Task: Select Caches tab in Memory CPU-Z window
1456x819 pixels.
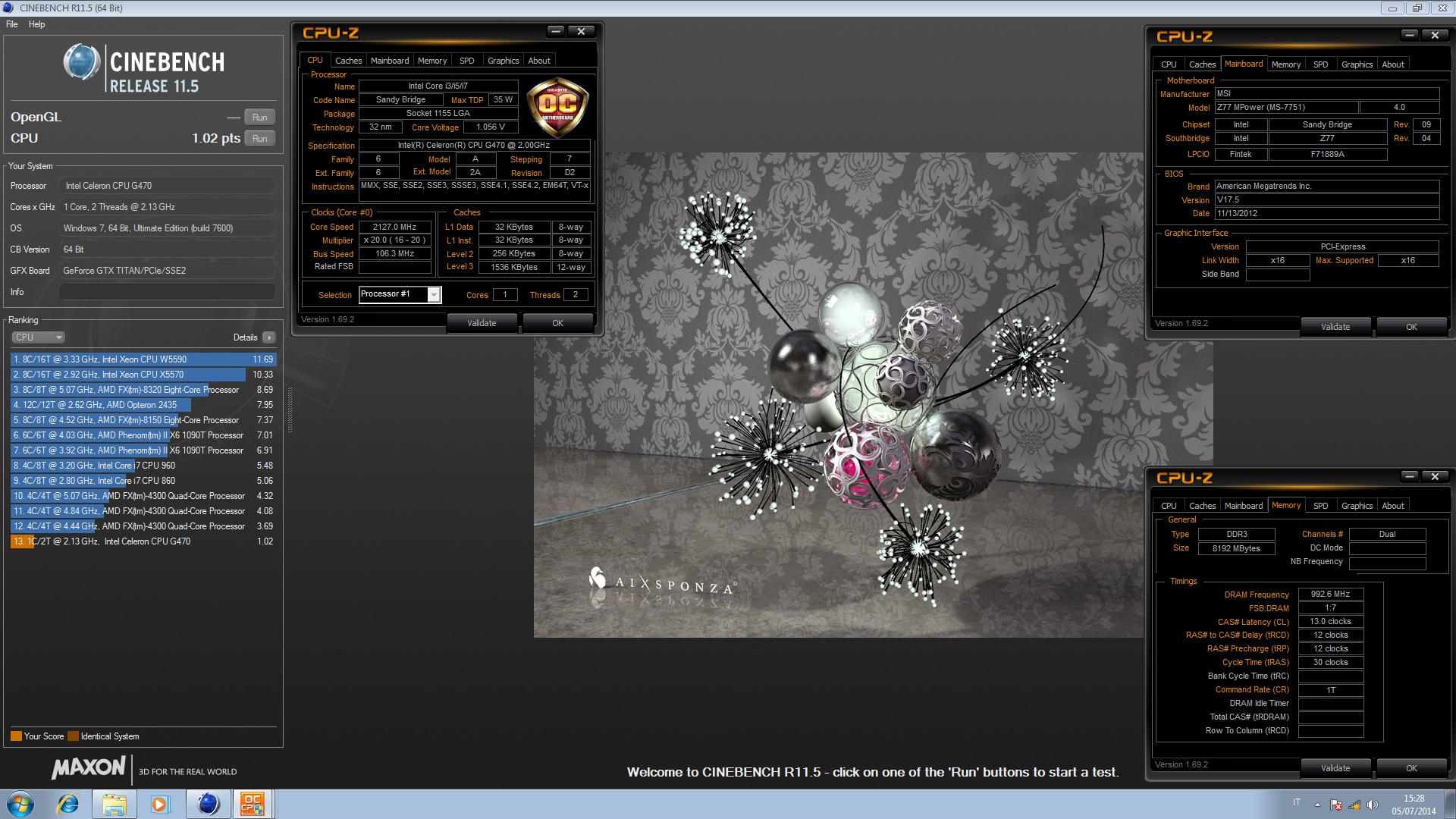Action: point(1202,506)
